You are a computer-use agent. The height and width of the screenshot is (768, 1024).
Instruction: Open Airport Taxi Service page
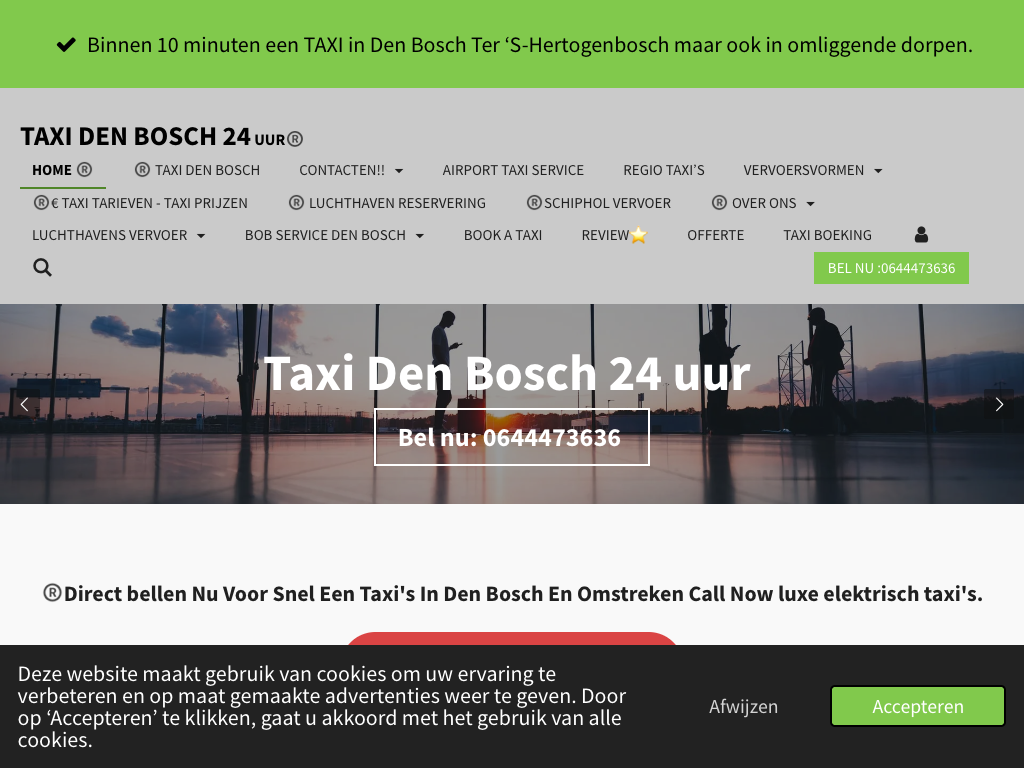[513, 170]
